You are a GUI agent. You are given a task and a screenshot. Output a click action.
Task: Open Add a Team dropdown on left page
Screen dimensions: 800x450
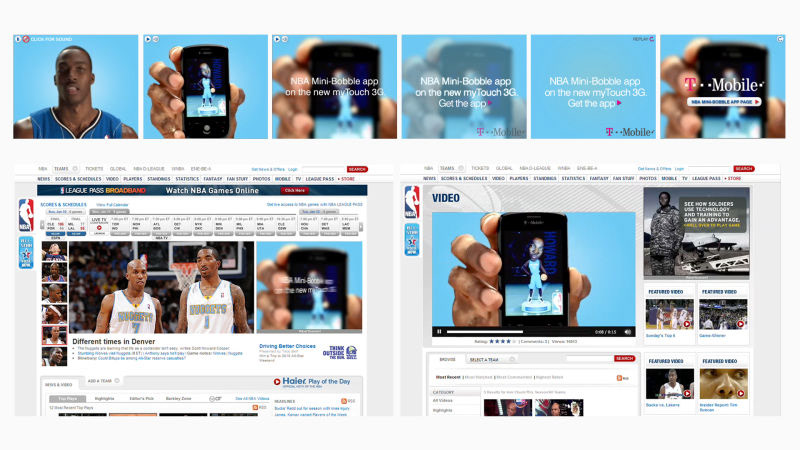104,381
